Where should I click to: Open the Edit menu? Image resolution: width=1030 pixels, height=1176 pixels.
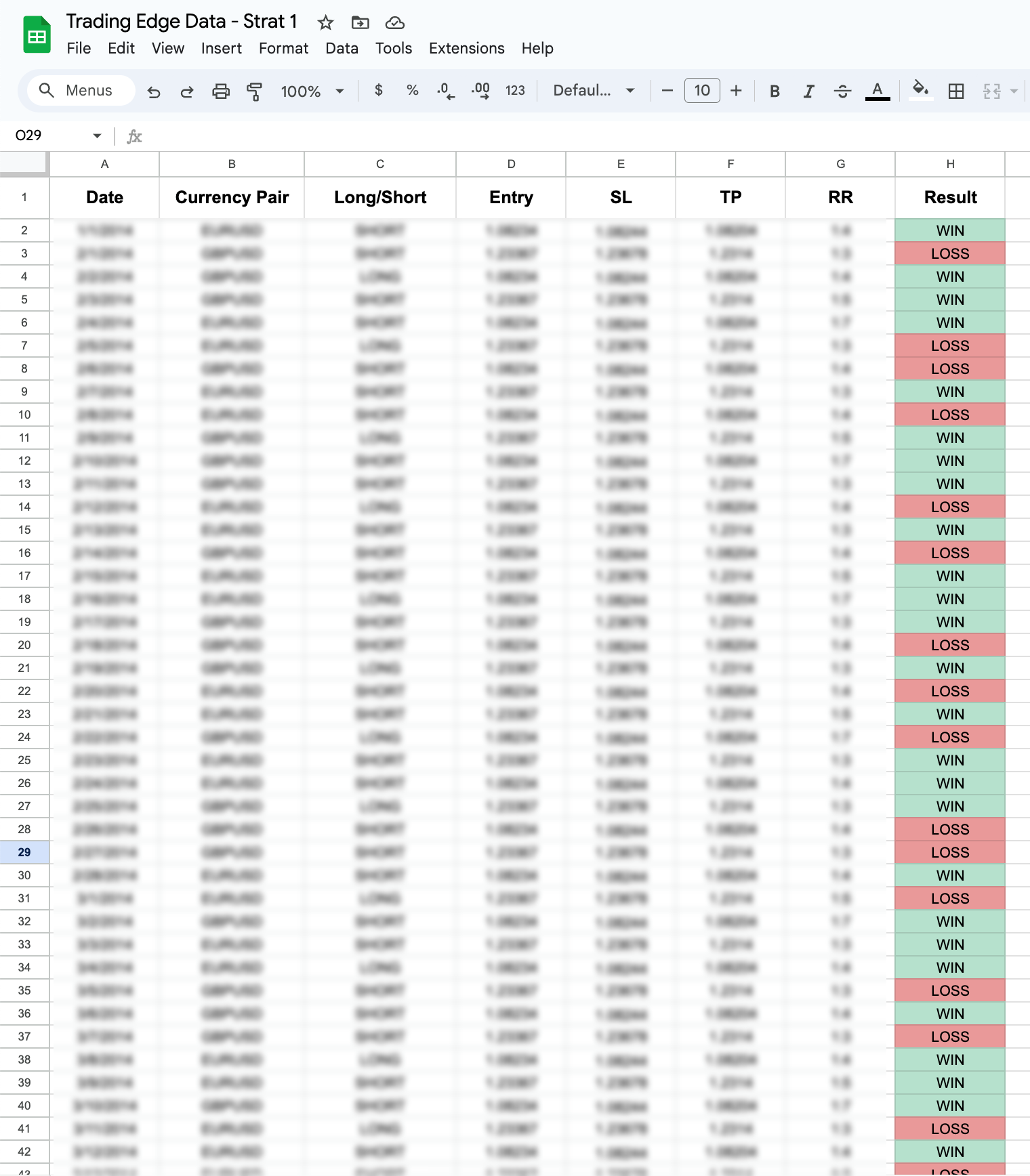(x=121, y=49)
